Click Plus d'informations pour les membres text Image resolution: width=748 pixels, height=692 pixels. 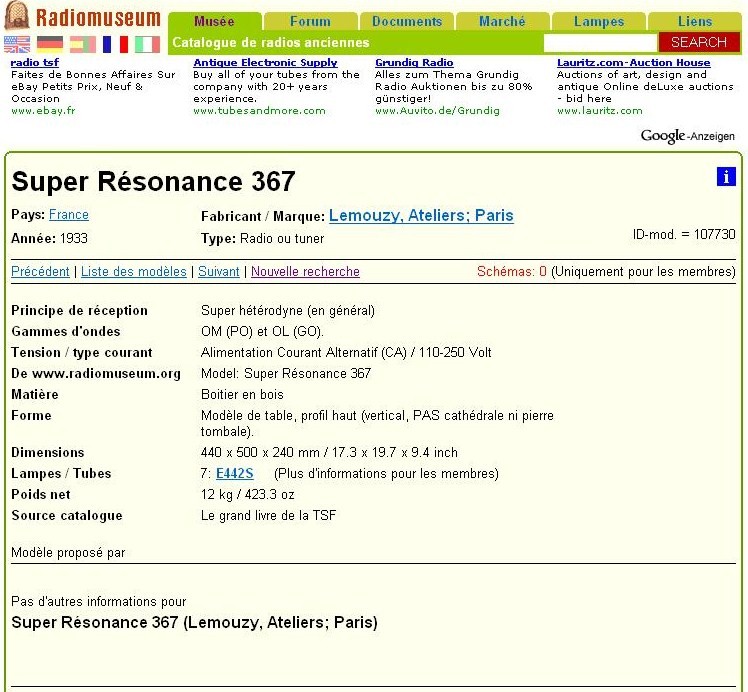pos(386,474)
